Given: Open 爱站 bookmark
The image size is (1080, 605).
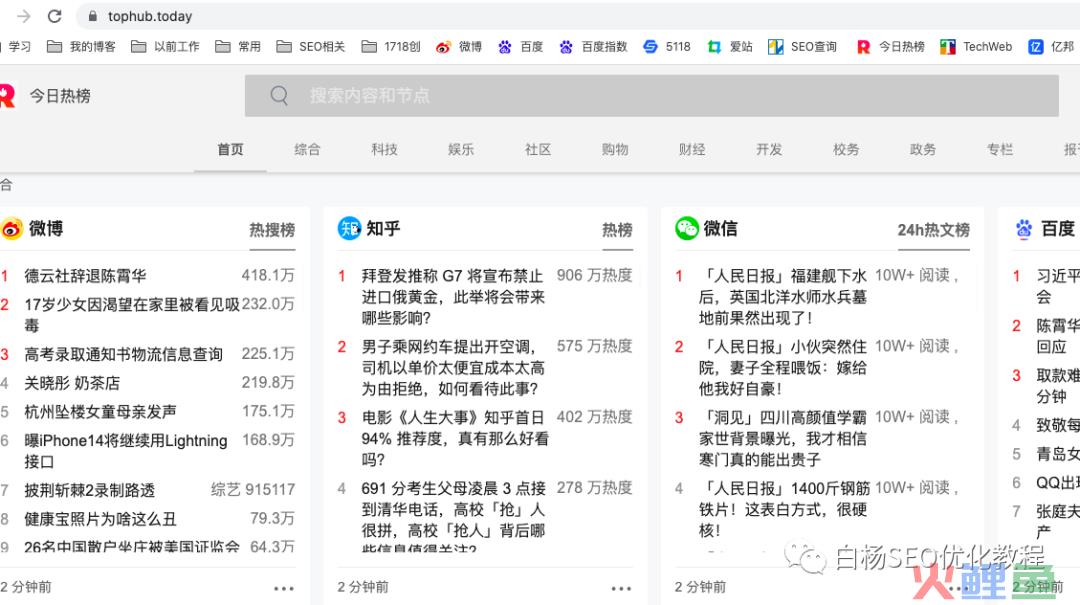Looking at the screenshot, I should pyautogui.click(x=730, y=47).
